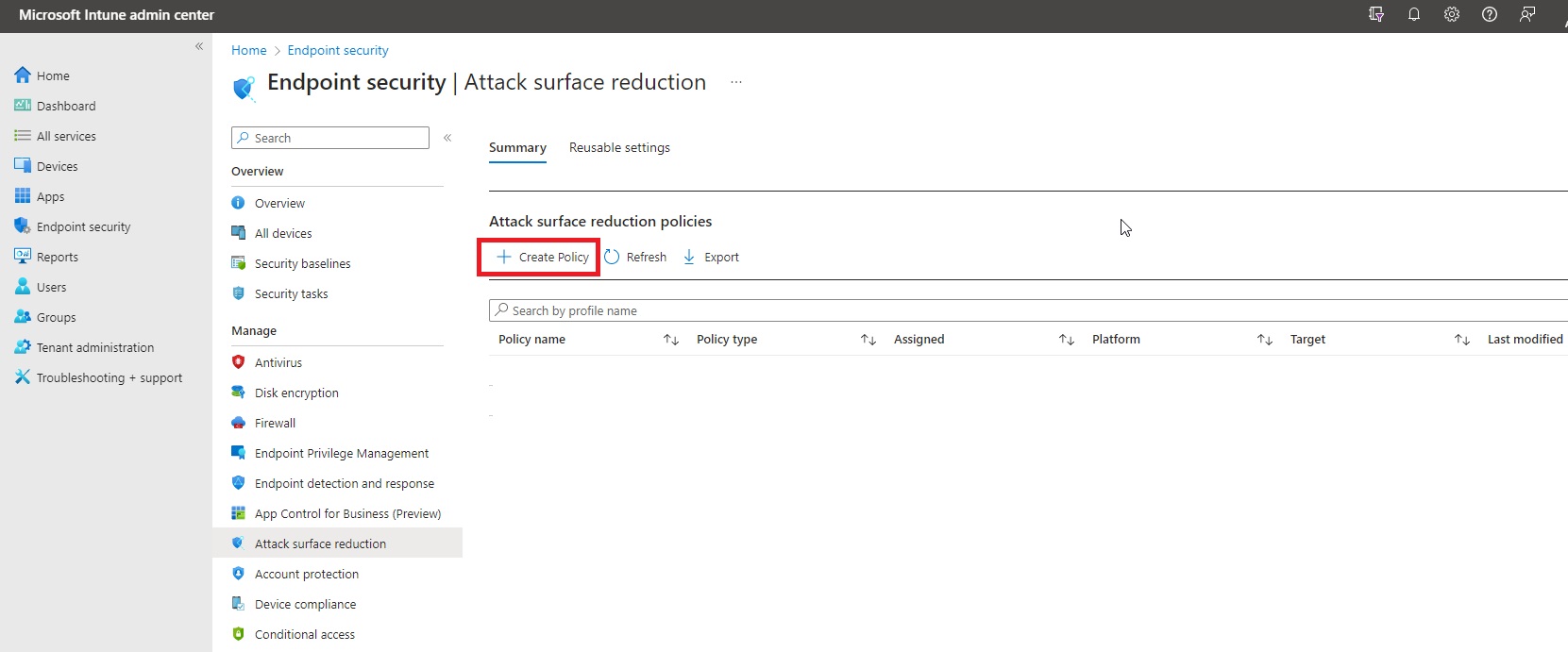Open the settings gear in header
Image resolution: width=1568 pixels, height=652 pixels.
(x=1452, y=14)
